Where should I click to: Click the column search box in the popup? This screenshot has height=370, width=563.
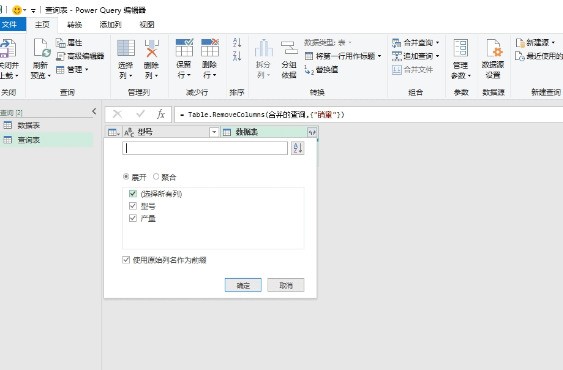point(205,148)
